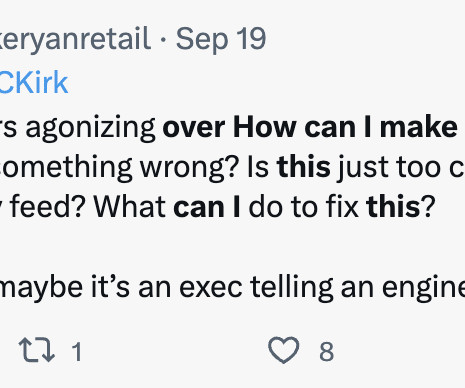Click the words 'do to fix'

304,206
